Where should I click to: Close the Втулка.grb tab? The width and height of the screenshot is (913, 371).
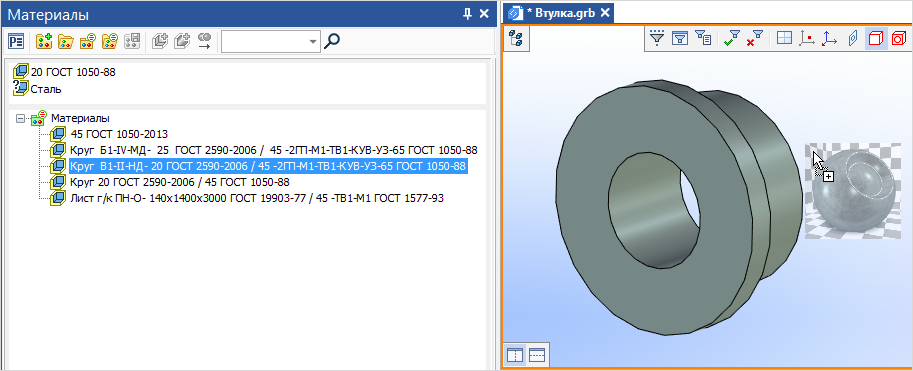click(605, 12)
